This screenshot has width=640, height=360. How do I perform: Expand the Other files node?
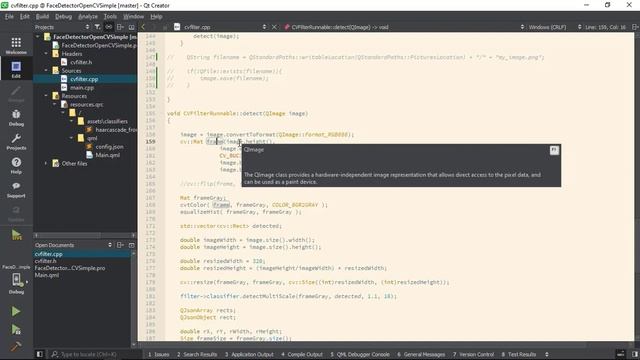tap(46, 163)
